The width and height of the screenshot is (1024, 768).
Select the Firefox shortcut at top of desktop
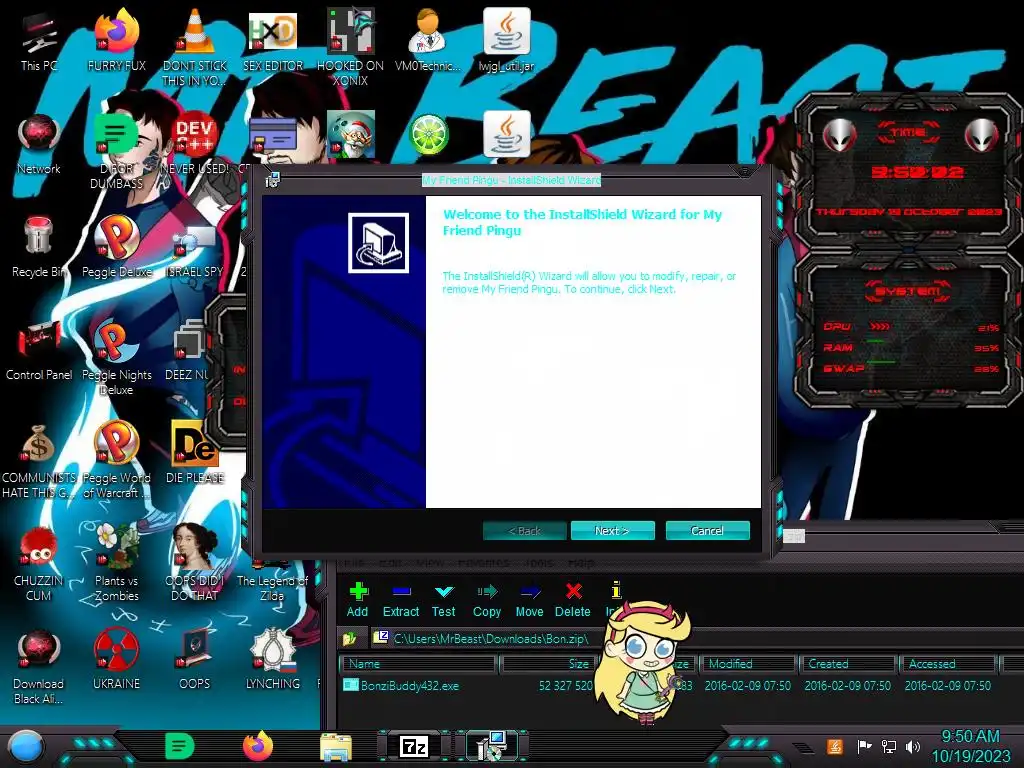pyautogui.click(x=116, y=42)
